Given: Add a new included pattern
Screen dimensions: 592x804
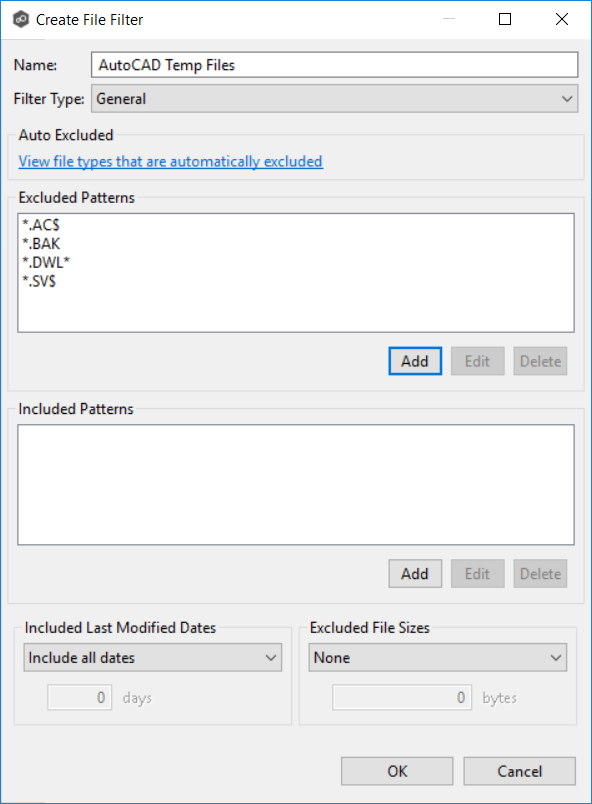Looking at the screenshot, I should [415, 573].
